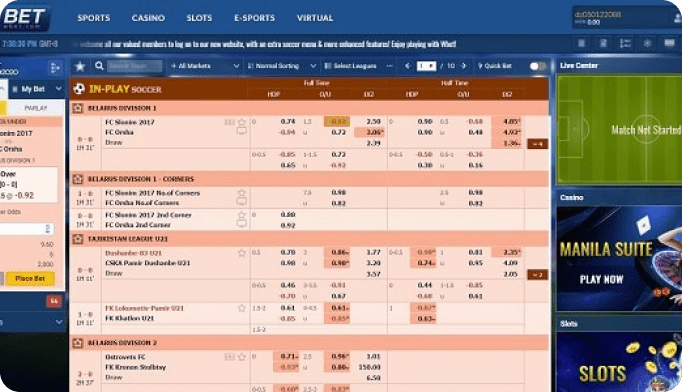Click the bet slip panel collapse icon
The width and height of the screenshot is (682, 392).
coord(55,68)
